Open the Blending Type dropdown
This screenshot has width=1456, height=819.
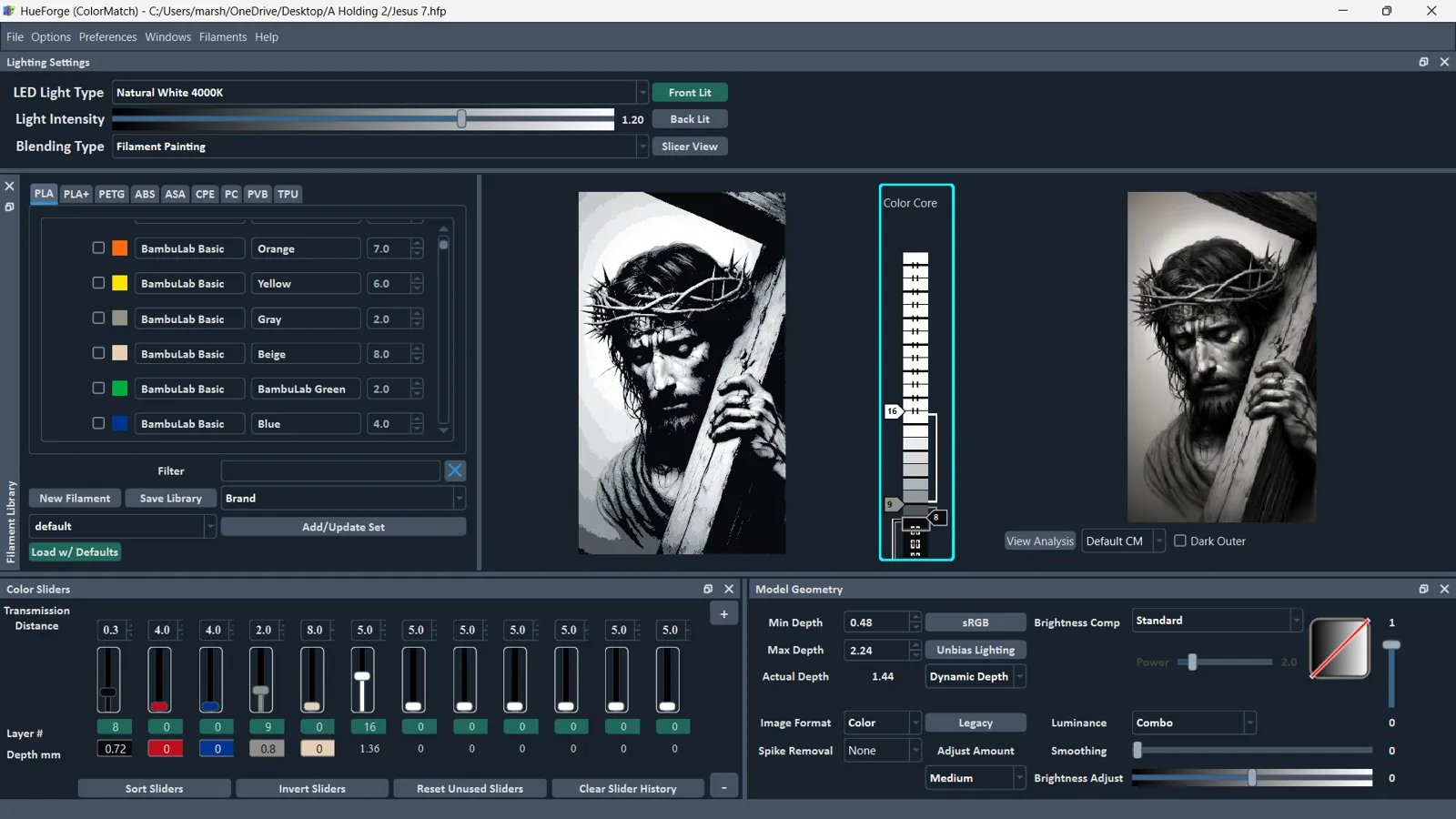pyautogui.click(x=379, y=147)
